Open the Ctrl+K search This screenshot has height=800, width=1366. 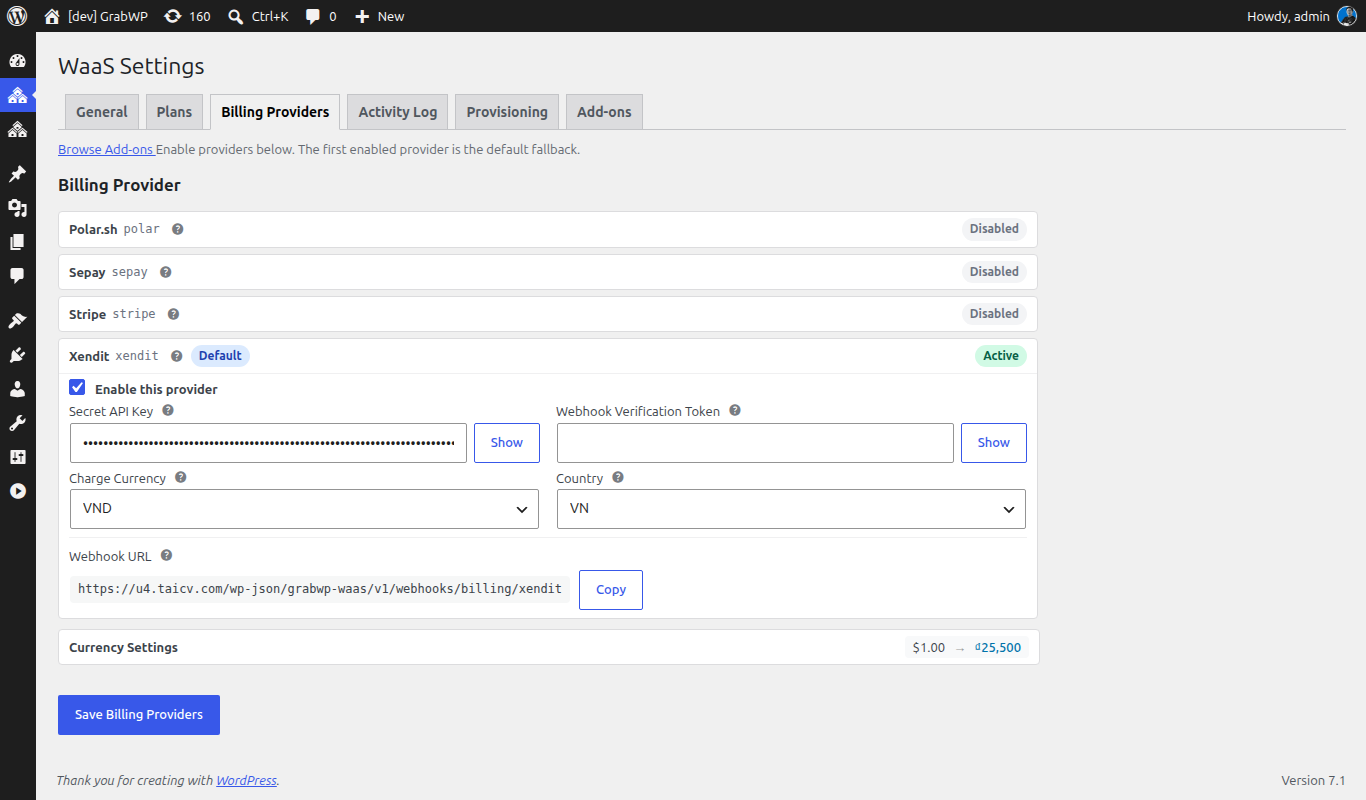click(x=258, y=16)
